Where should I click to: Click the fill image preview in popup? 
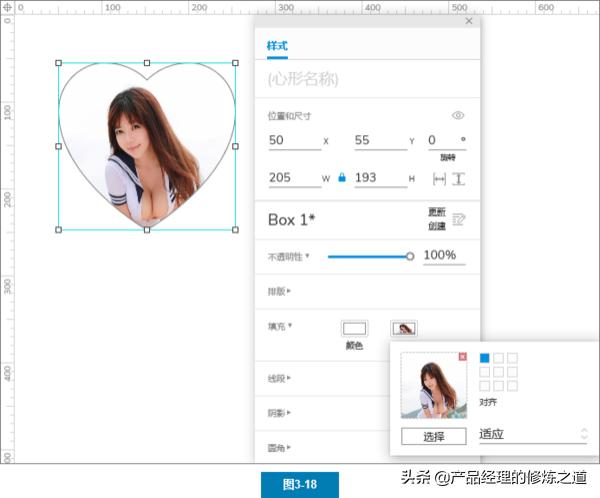click(x=434, y=385)
